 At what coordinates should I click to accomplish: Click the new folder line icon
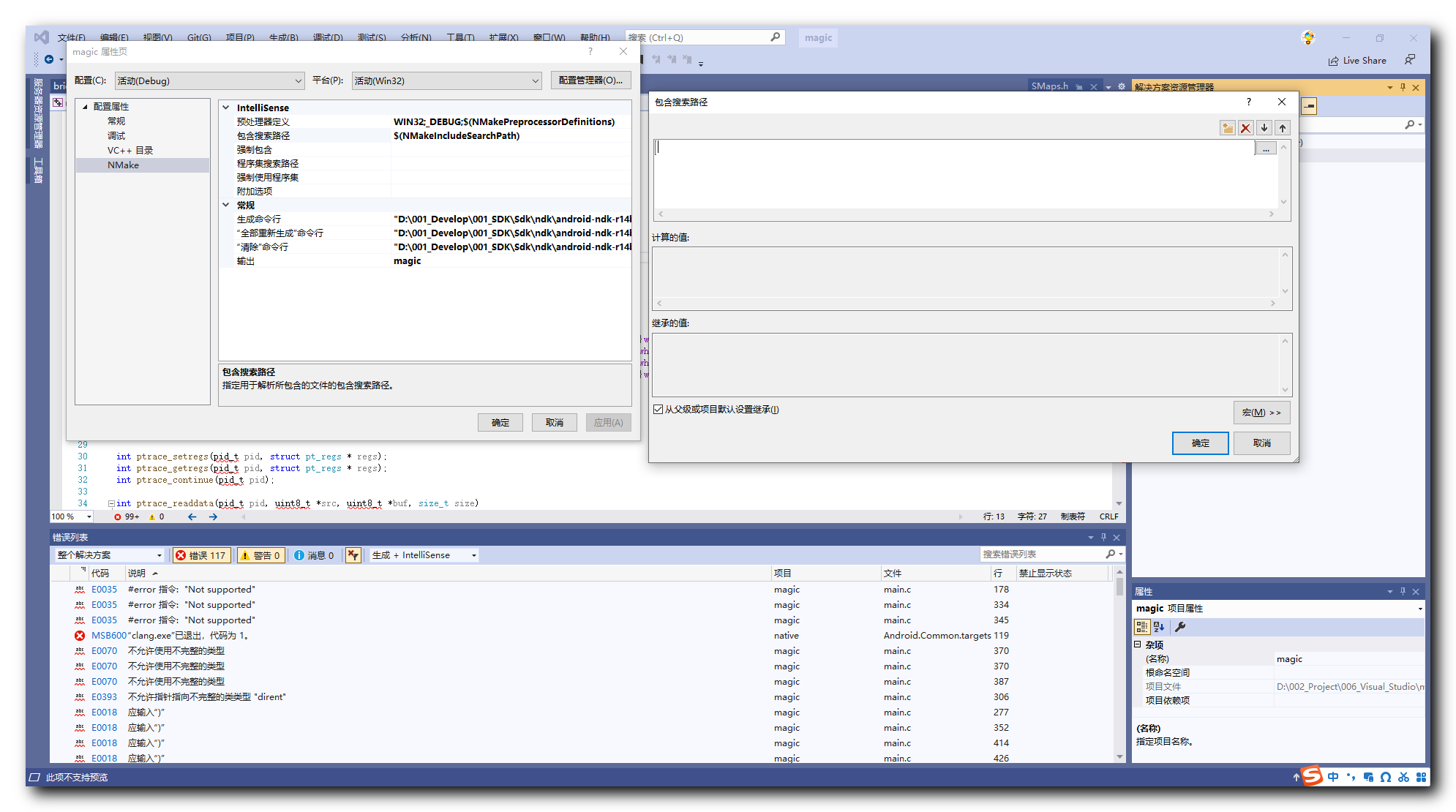coord(1227,128)
